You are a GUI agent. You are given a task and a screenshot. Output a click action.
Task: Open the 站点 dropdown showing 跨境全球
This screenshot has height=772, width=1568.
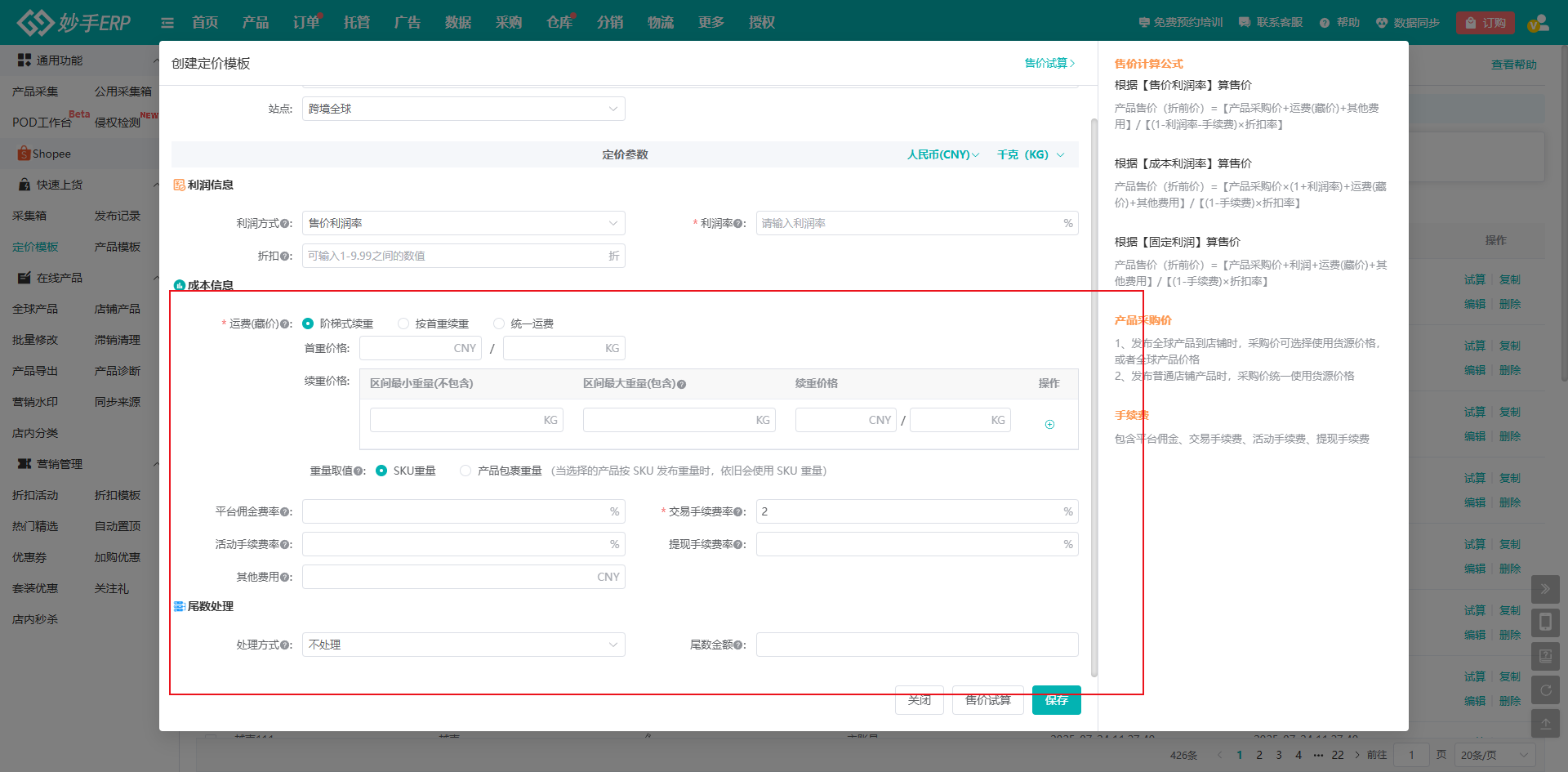tap(463, 109)
